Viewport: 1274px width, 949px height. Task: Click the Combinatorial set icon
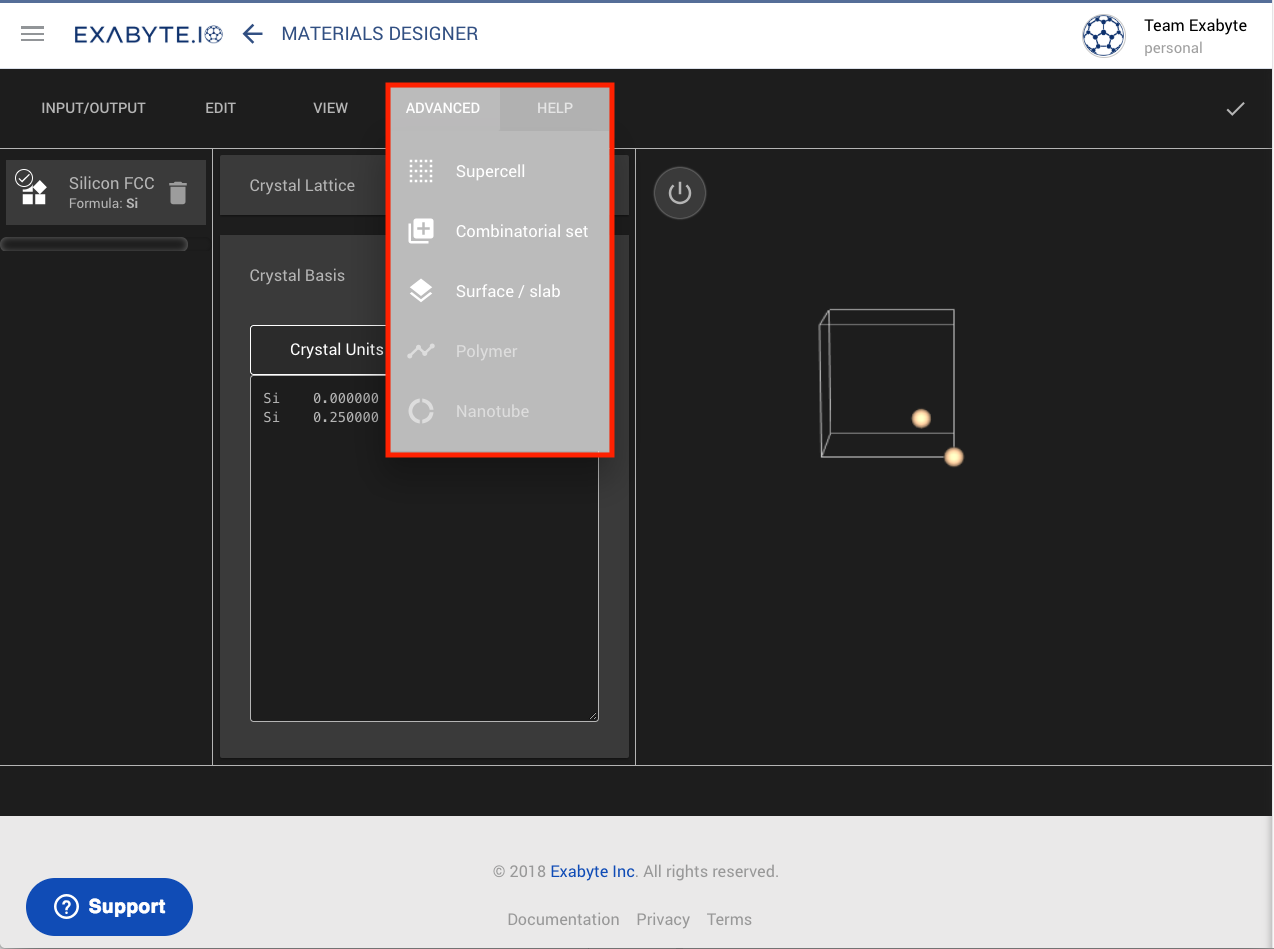421,231
